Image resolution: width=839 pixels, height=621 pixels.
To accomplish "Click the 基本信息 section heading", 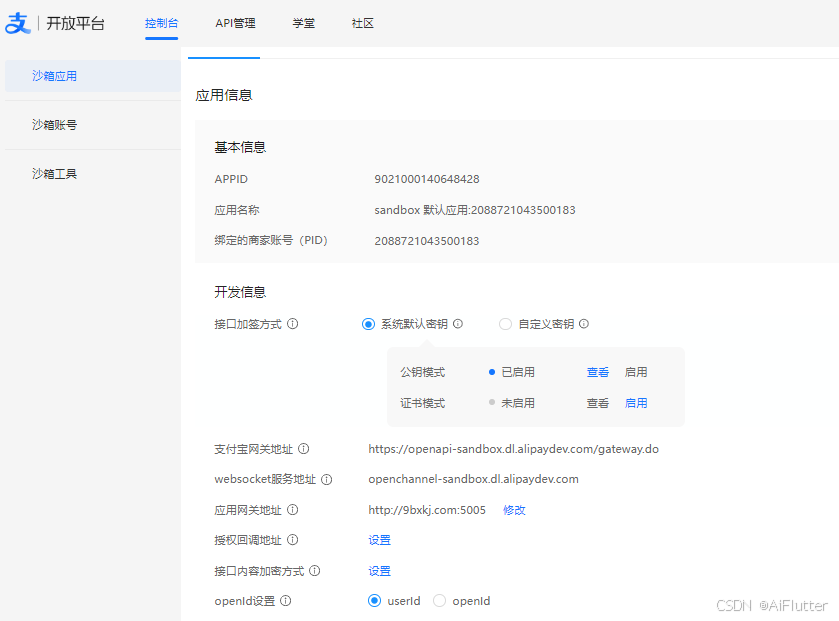I will pyautogui.click(x=240, y=147).
